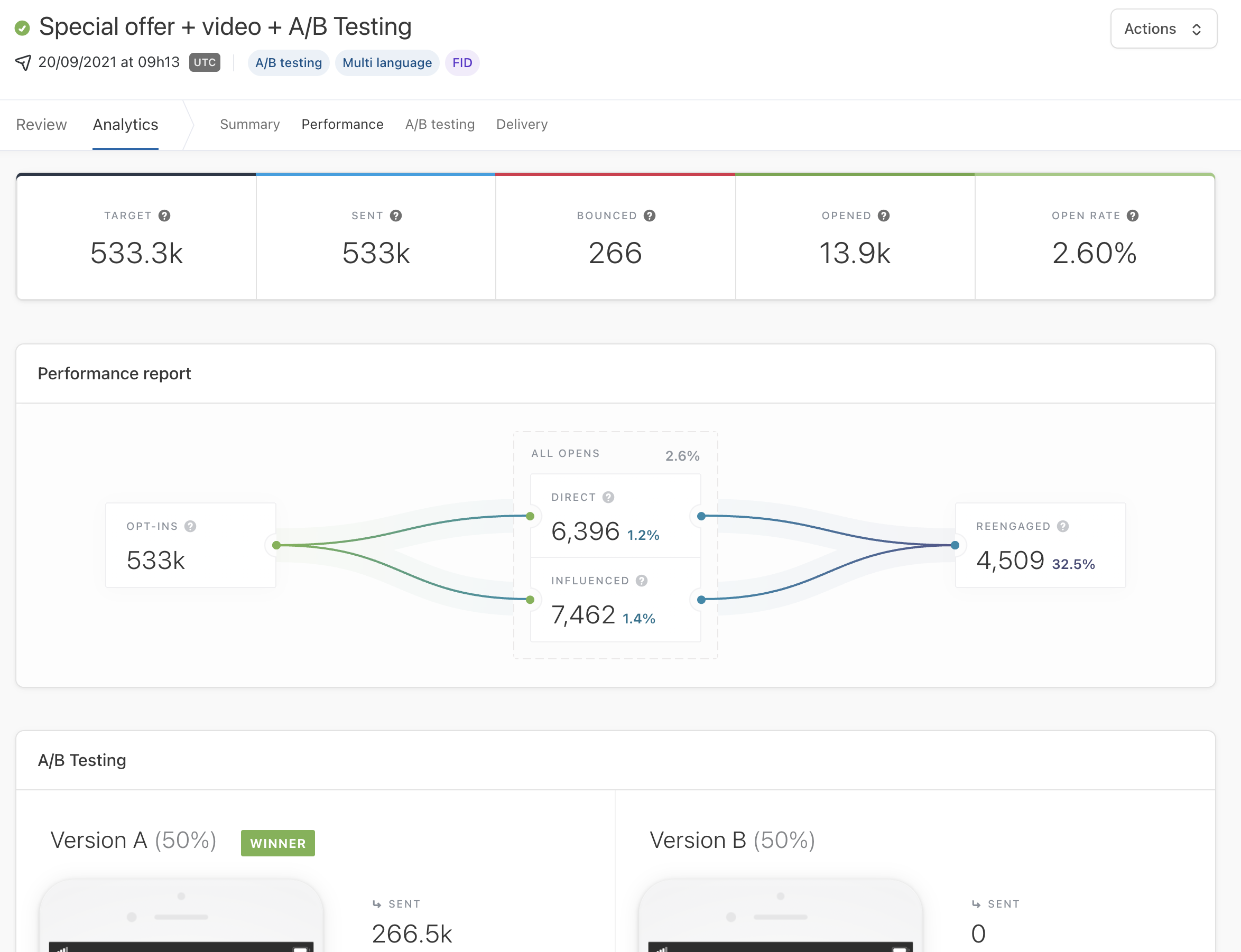This screenshot has height=952, width=1241.
Task: Click the INFLUENCED opens help icon
Action: pos(641,580)
